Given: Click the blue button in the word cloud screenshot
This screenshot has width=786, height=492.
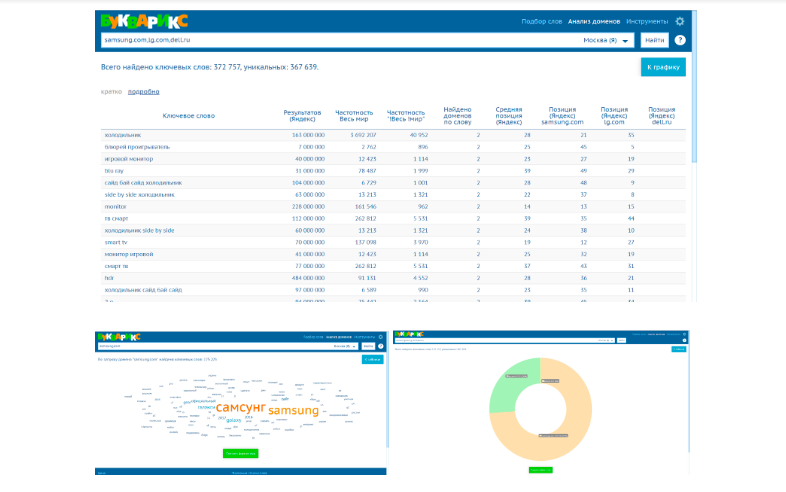Looking at the screenshot, I should [372, 360].
